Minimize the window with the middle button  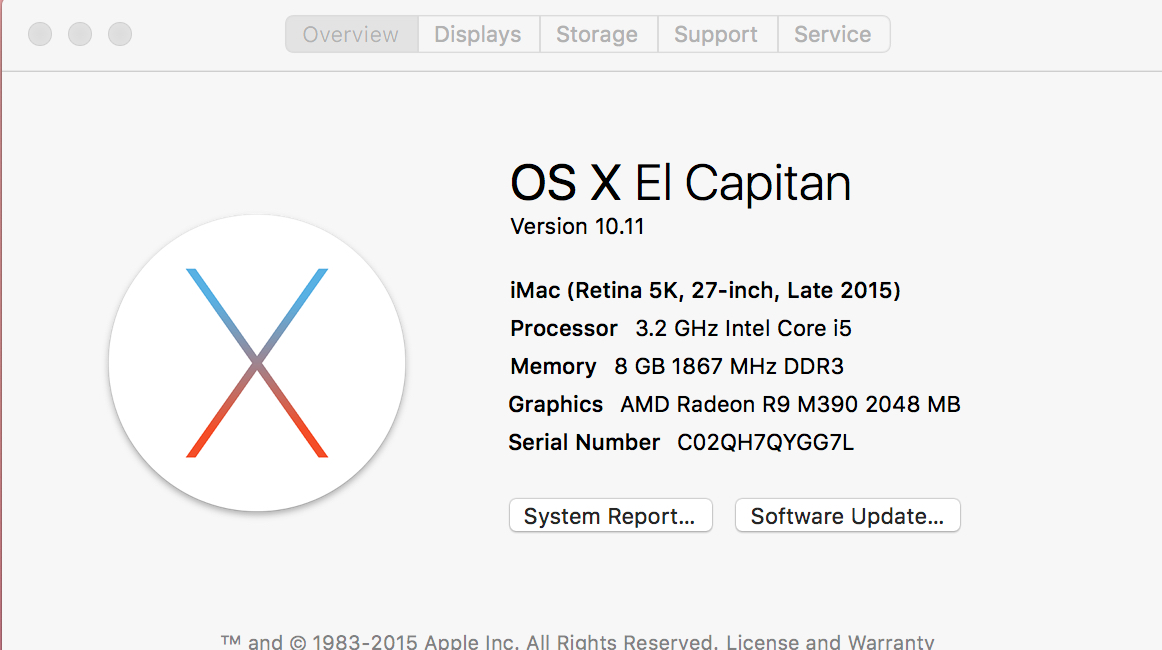click(80, 34)
